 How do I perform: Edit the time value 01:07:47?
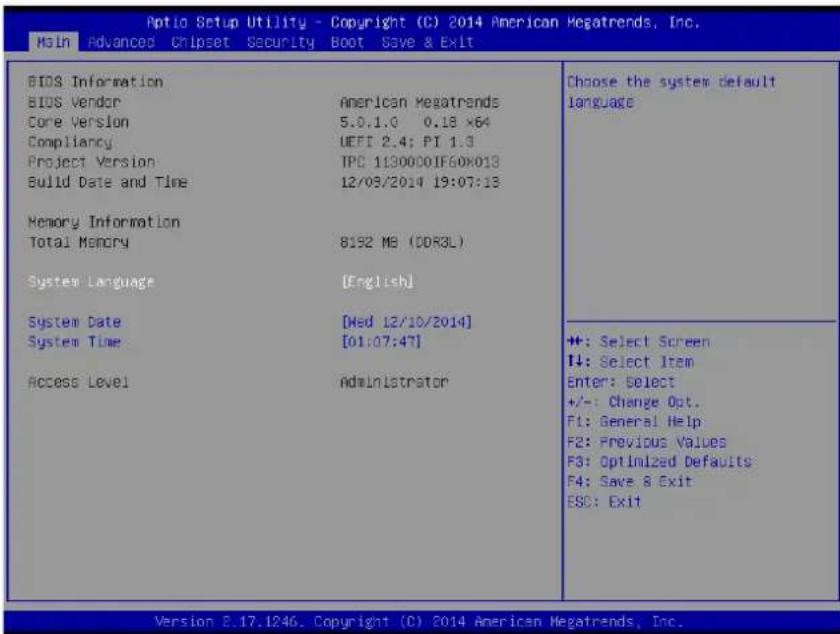tap(381, 342)
